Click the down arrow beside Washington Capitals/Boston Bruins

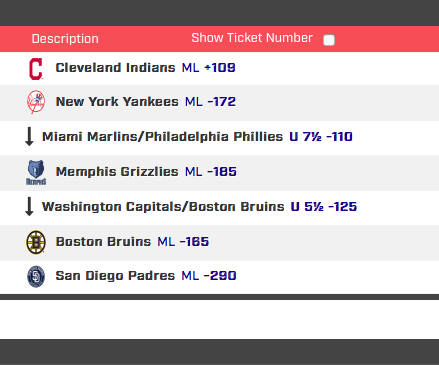point(29,207)
